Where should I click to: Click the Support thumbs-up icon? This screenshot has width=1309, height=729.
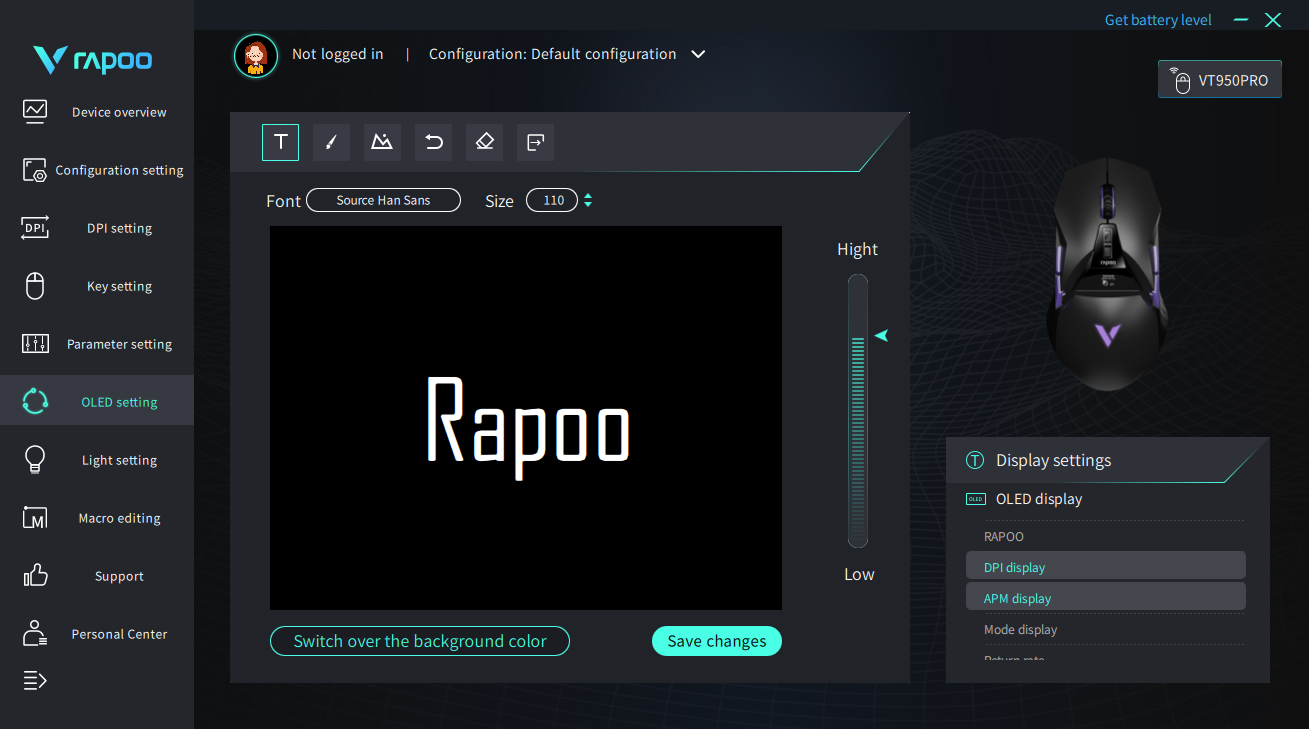coord(35,575)
